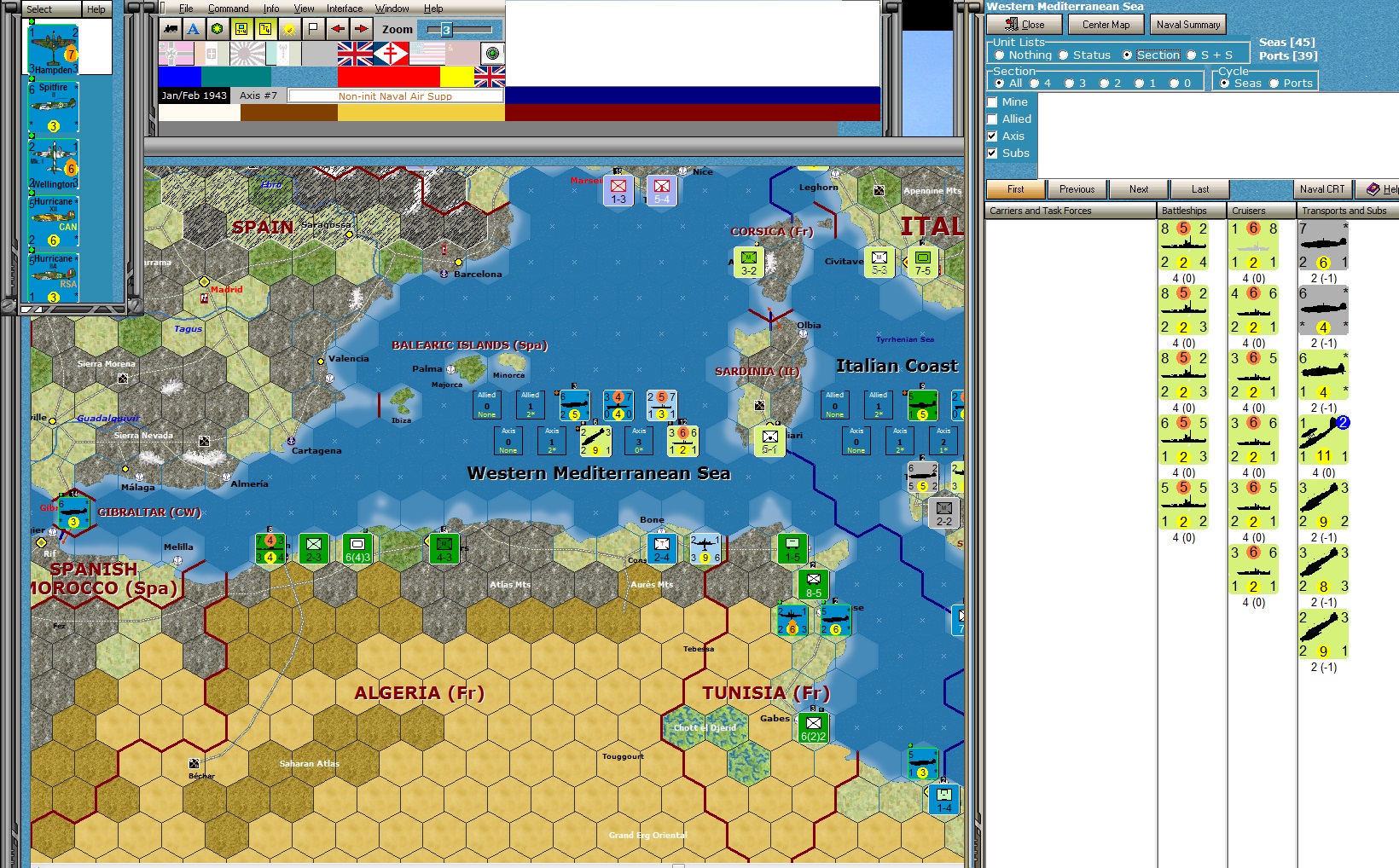Click the aircraft unit at Gibraltar
The image size is (1399, 868).
(x=73, y=514)
